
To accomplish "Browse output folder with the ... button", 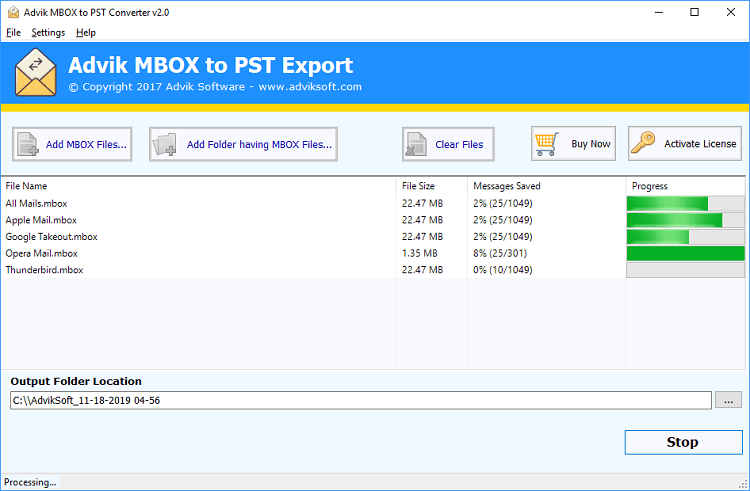I will [x=728, y=400].
